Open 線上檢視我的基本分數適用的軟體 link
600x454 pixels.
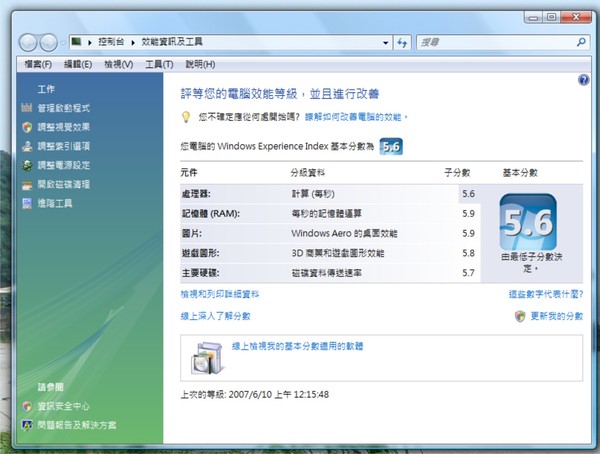click(x=297, y=346)
